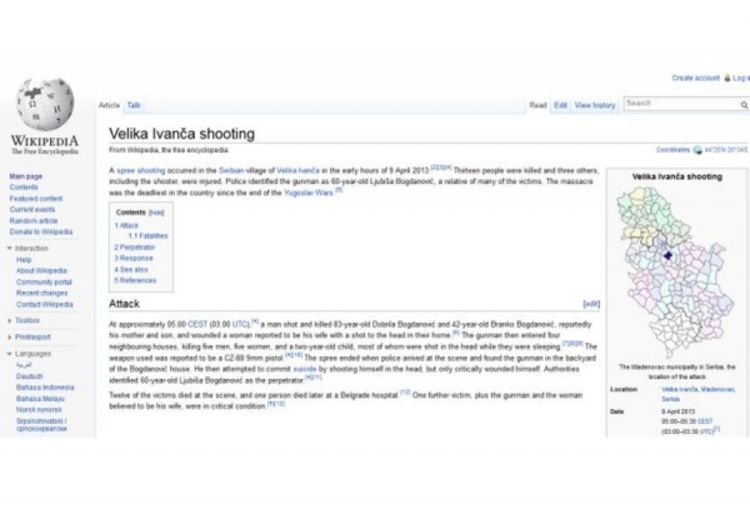Hide the Contents table box
Viewport: 750px width, 509px height.
click(156, 213)
